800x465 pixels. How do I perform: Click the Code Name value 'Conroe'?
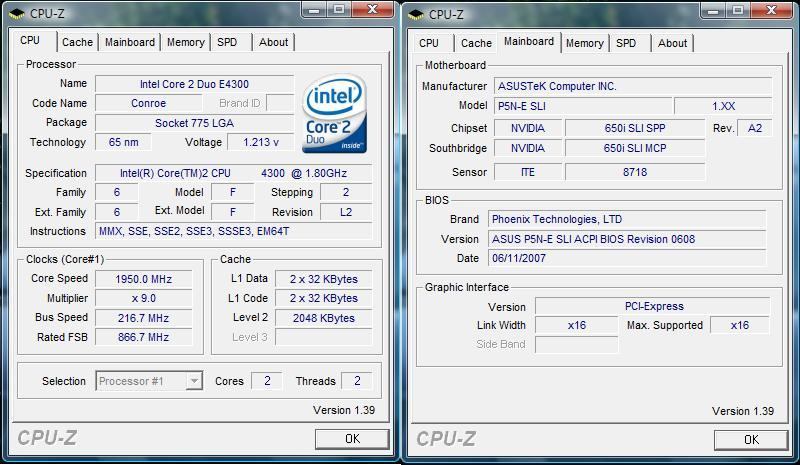coord(148,103)
